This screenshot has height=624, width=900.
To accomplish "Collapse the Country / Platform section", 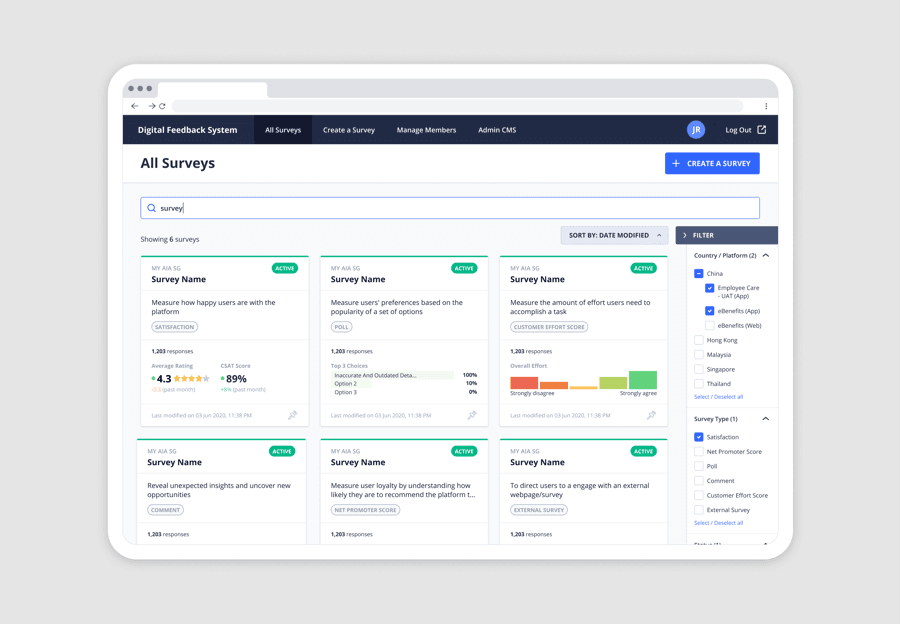I will 766,255.
